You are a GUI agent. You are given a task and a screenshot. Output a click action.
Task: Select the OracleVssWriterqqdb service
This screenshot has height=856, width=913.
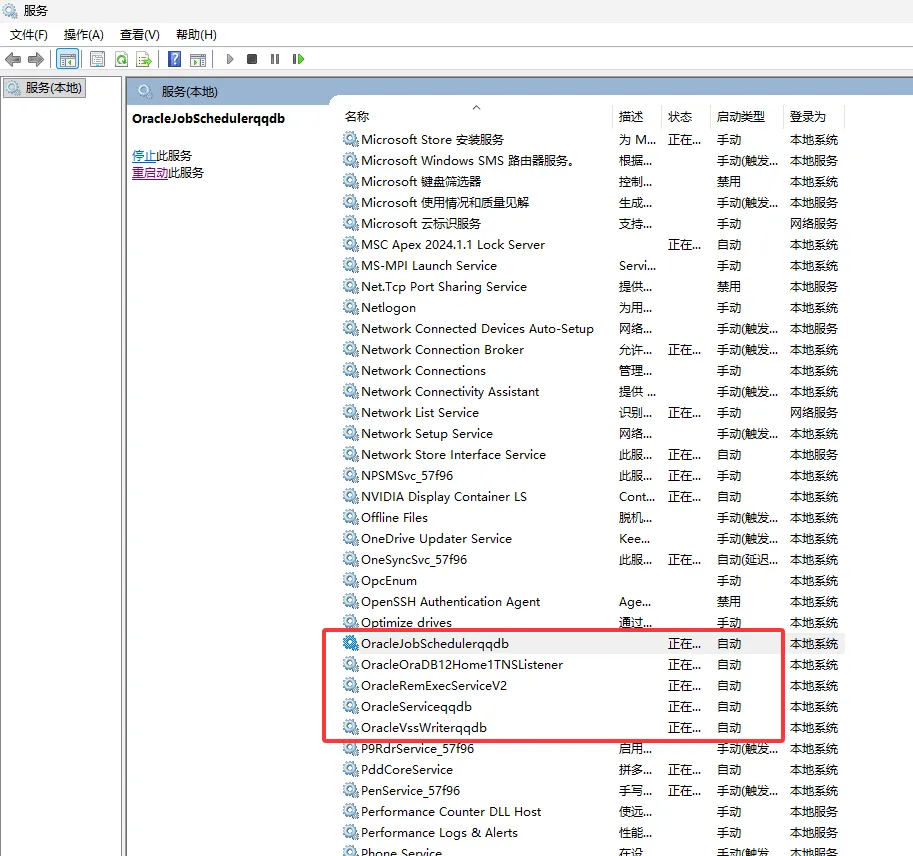[x=591, y=727]
